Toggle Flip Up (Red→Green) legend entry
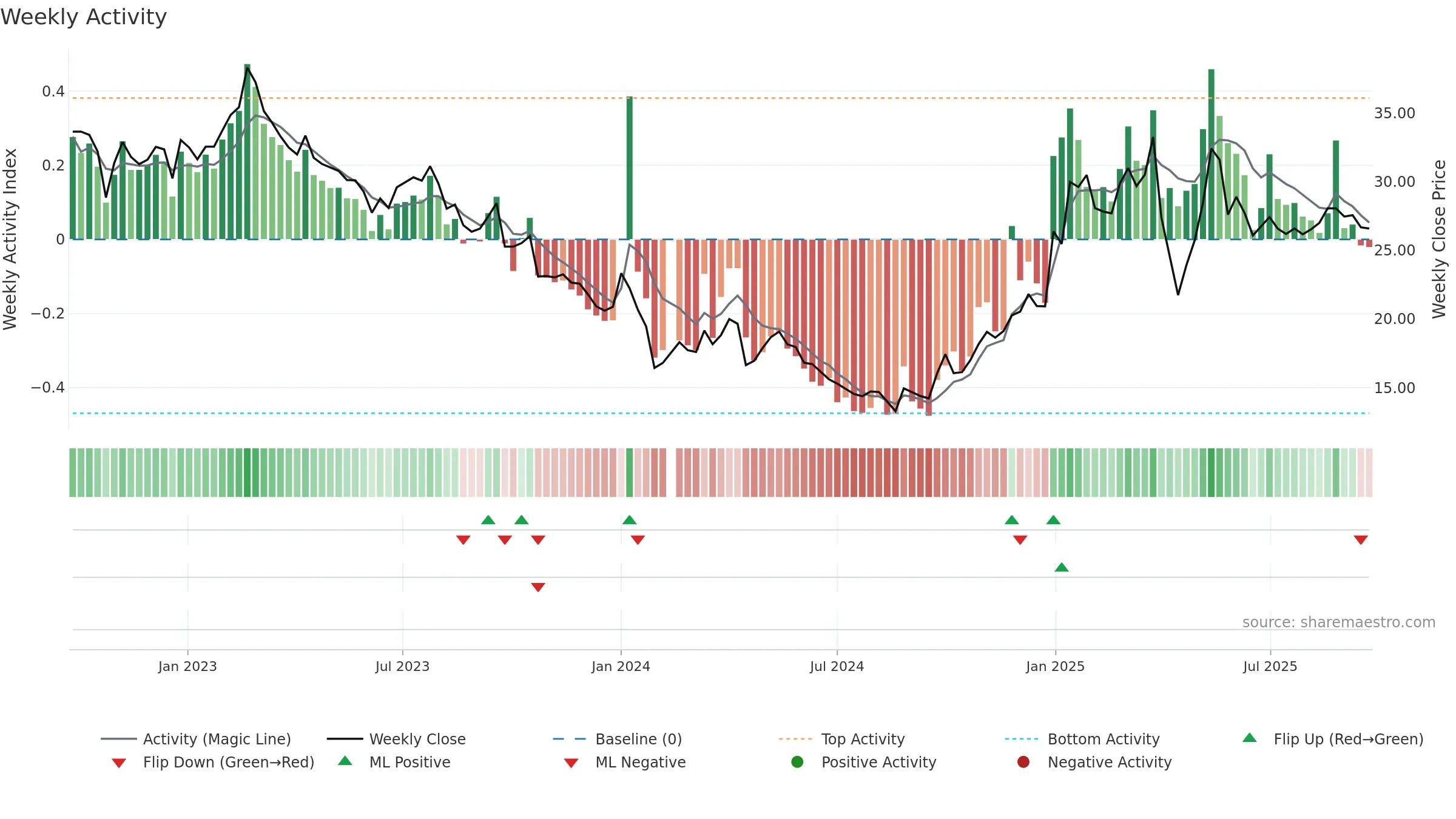The height and width of the screenshot is (819, 1456). (1333, 739)
